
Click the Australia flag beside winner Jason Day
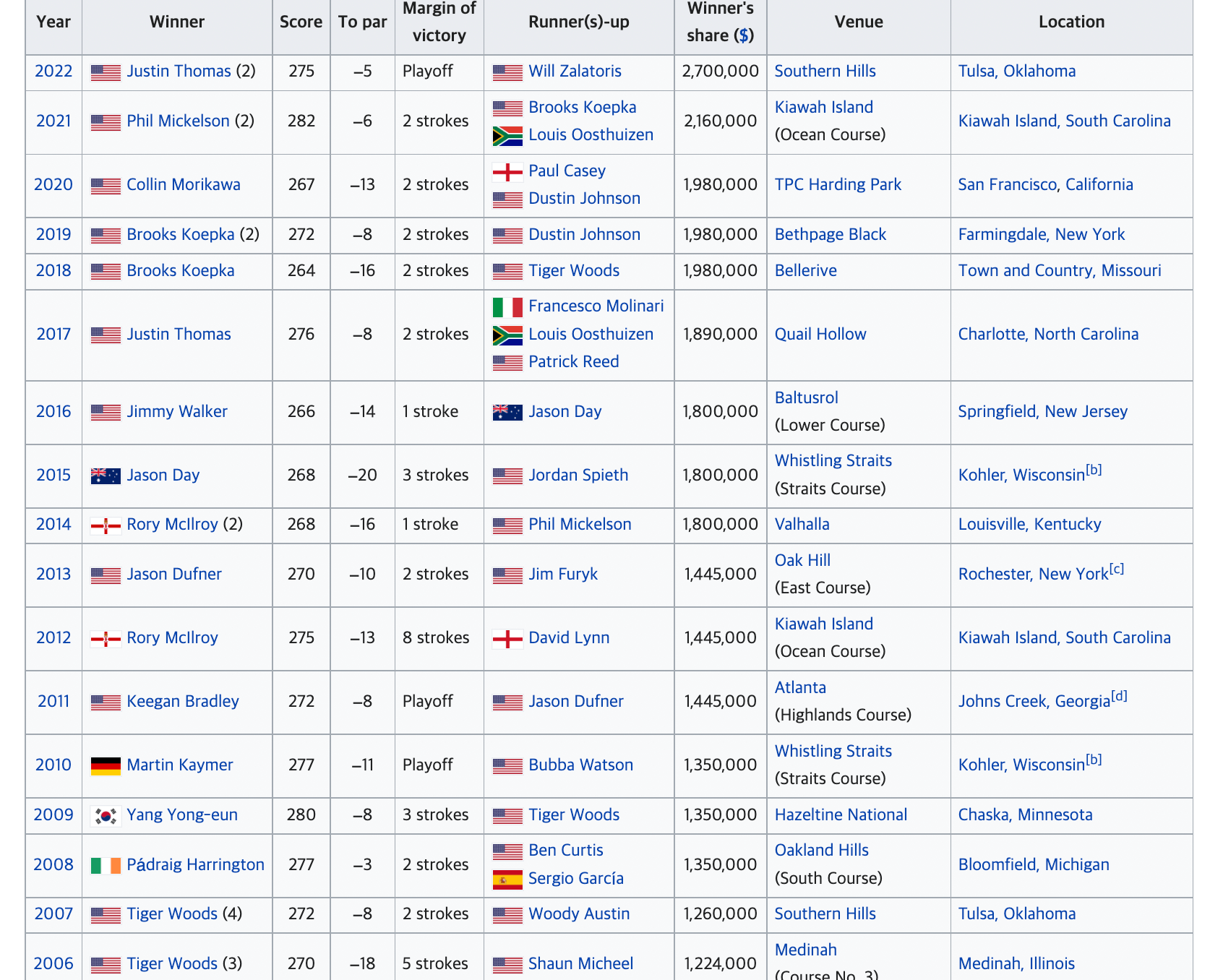(x=106, y=476)
